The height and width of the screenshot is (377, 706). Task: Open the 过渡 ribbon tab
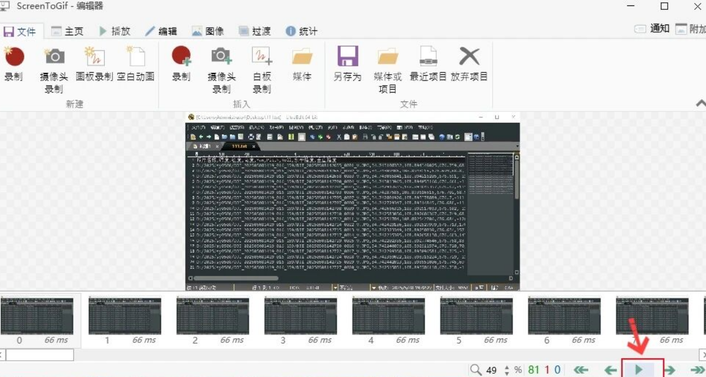(x=255, y=31)
